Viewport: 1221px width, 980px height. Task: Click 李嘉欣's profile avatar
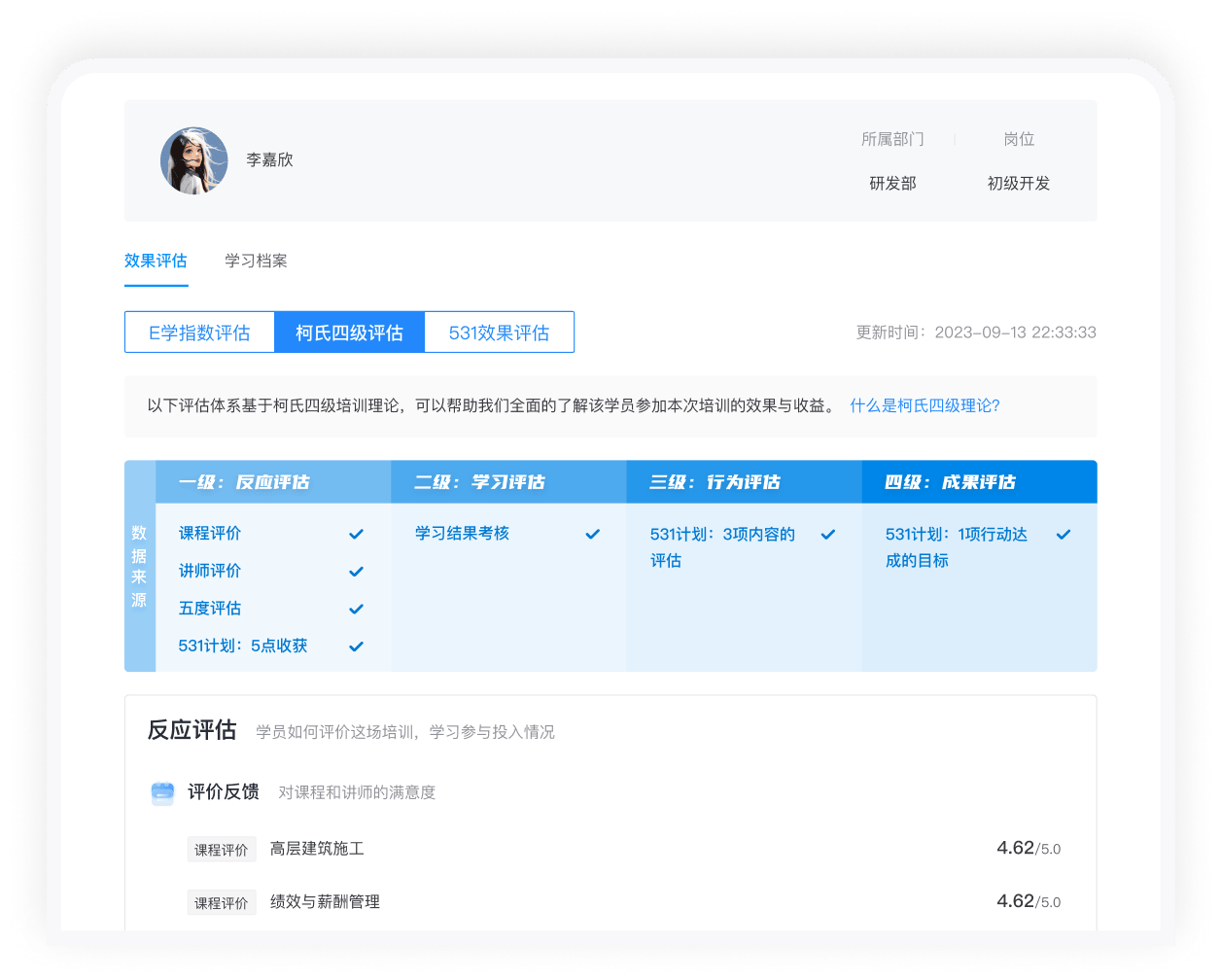193,159
